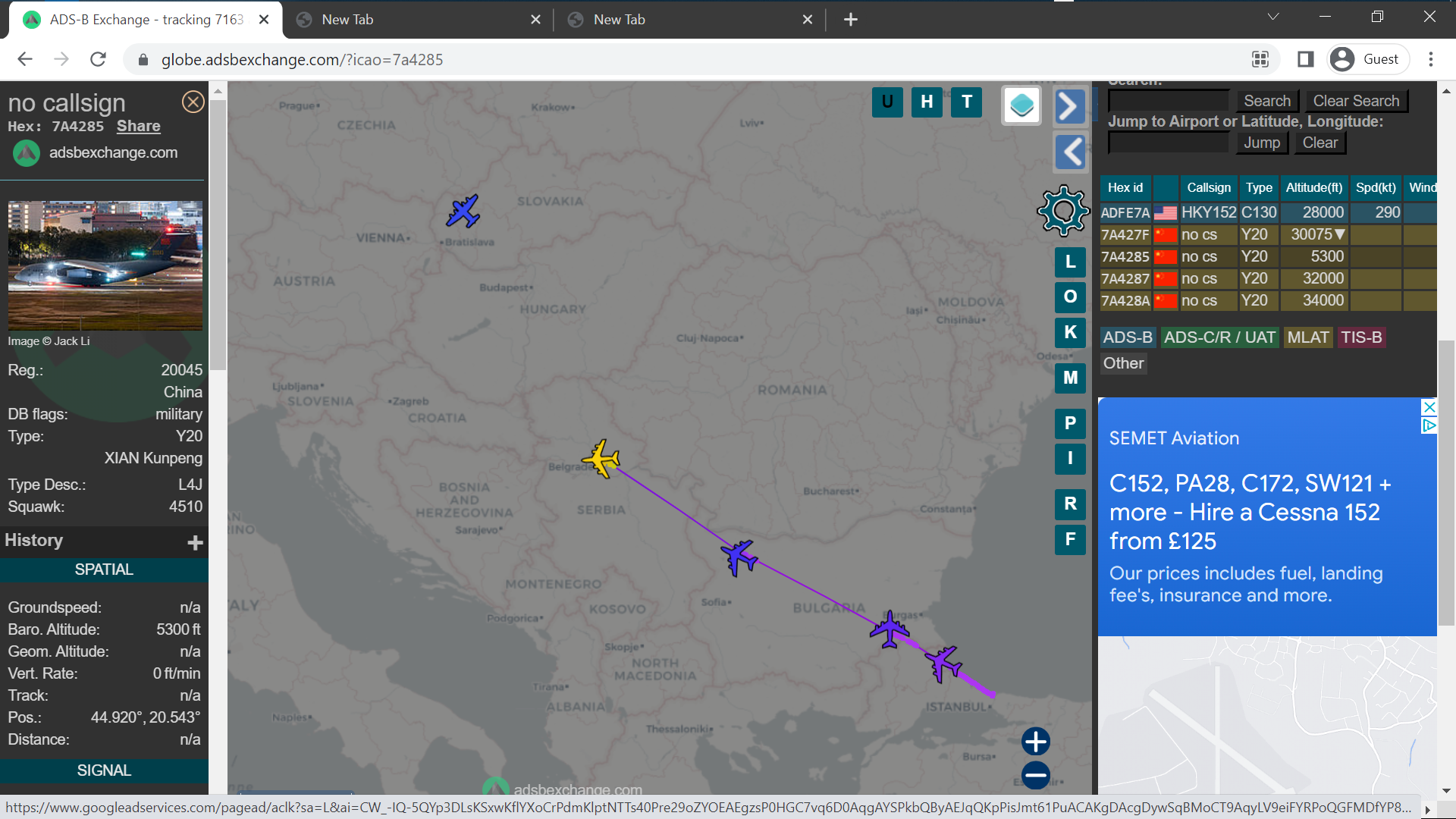Click the Jump to Airport input field

[1168, 143]
